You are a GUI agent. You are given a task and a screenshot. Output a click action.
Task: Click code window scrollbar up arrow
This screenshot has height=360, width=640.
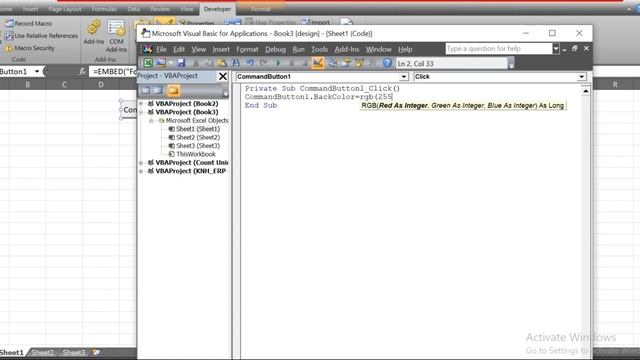pyautogui.click(x=586, y=91)
